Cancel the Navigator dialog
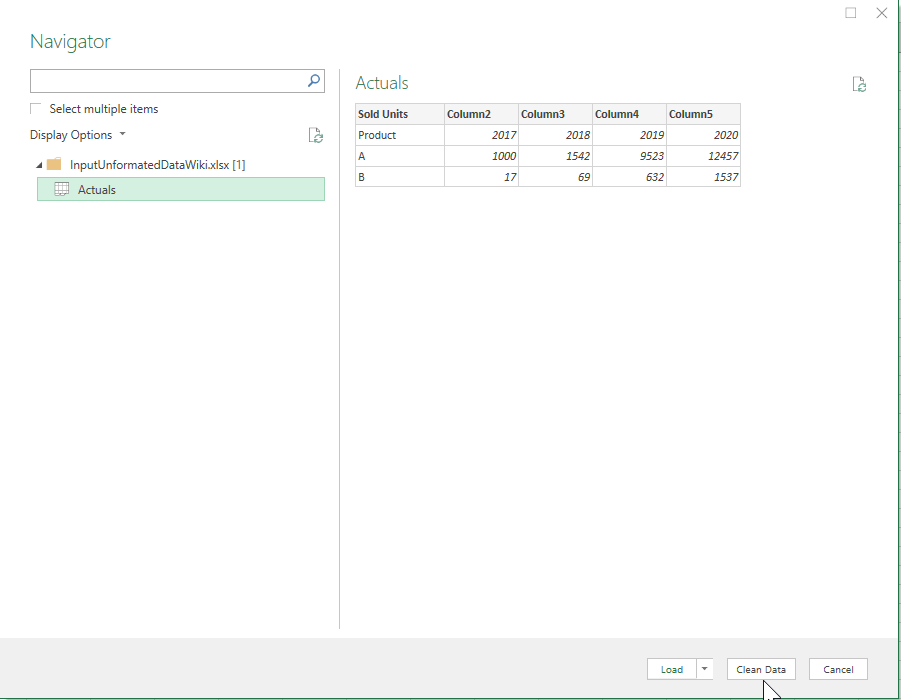 click(838, 669)
